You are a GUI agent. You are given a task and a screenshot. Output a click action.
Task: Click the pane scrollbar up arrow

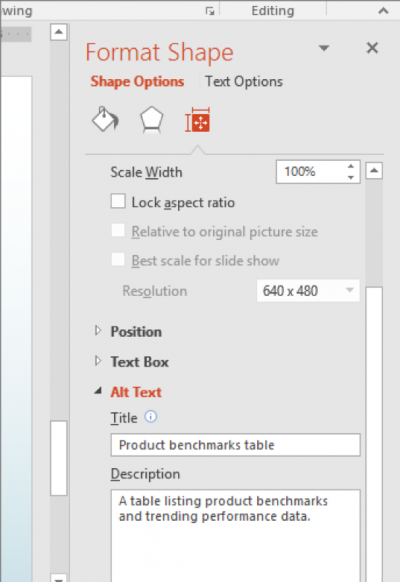click(374, 171)
